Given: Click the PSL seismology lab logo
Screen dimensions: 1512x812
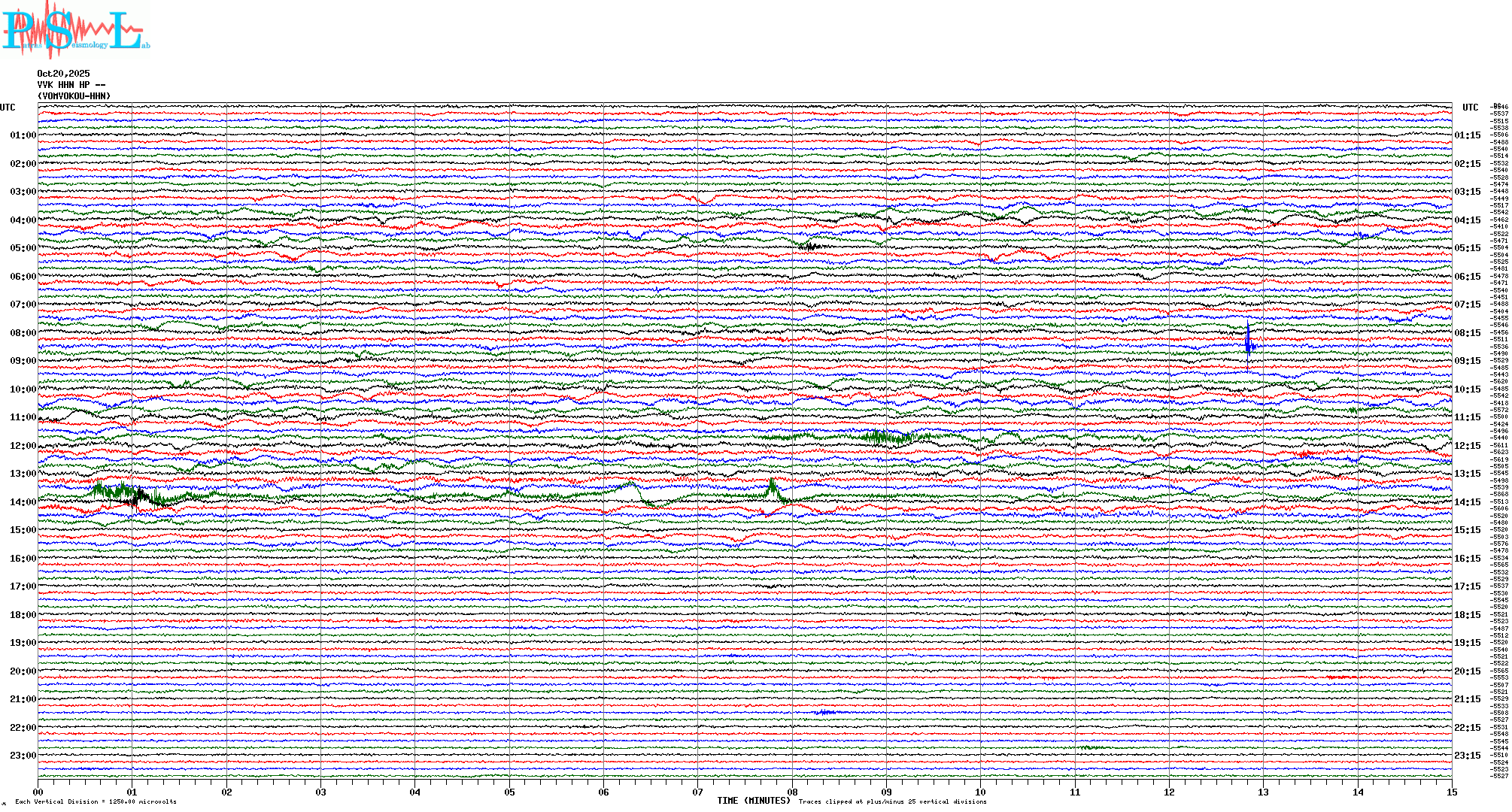Looking at the screenshot, I should [x=75, y=30].
